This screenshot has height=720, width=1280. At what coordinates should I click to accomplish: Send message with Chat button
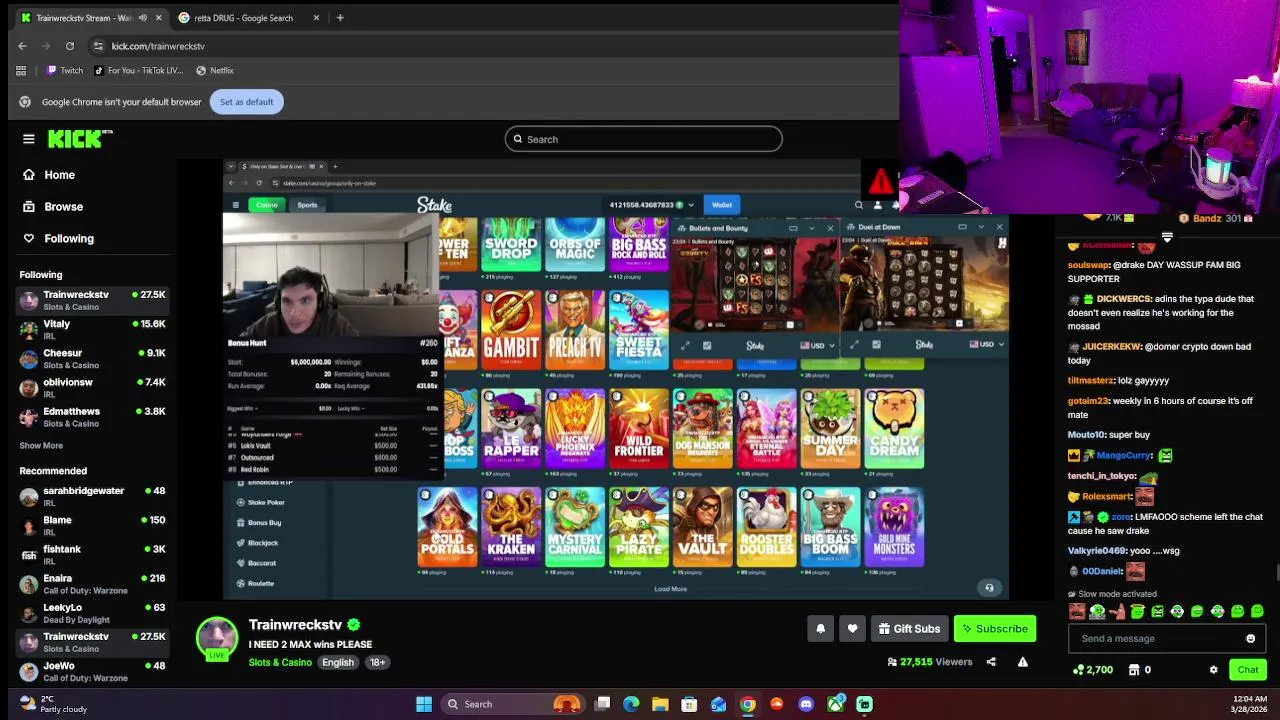click(x=1248, y=670)
